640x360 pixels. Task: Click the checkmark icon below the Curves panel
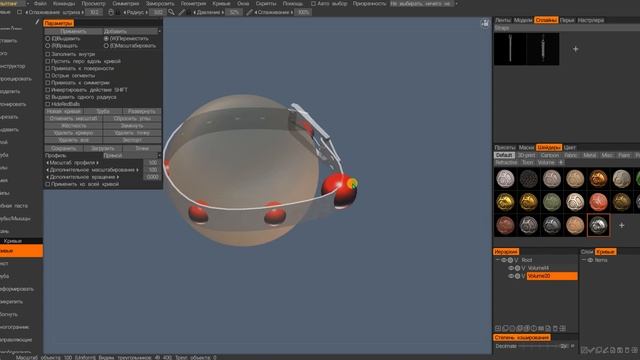pos(591,350)
